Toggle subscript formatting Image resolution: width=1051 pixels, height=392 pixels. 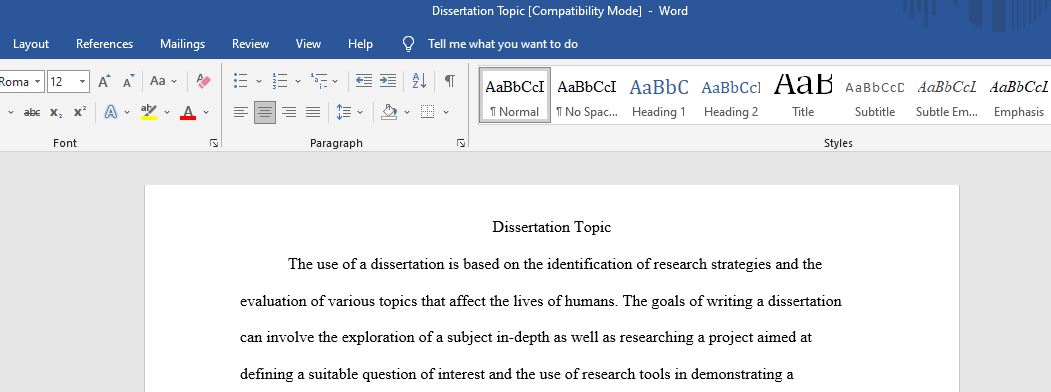pyautogui.click(x=56, y=113)
